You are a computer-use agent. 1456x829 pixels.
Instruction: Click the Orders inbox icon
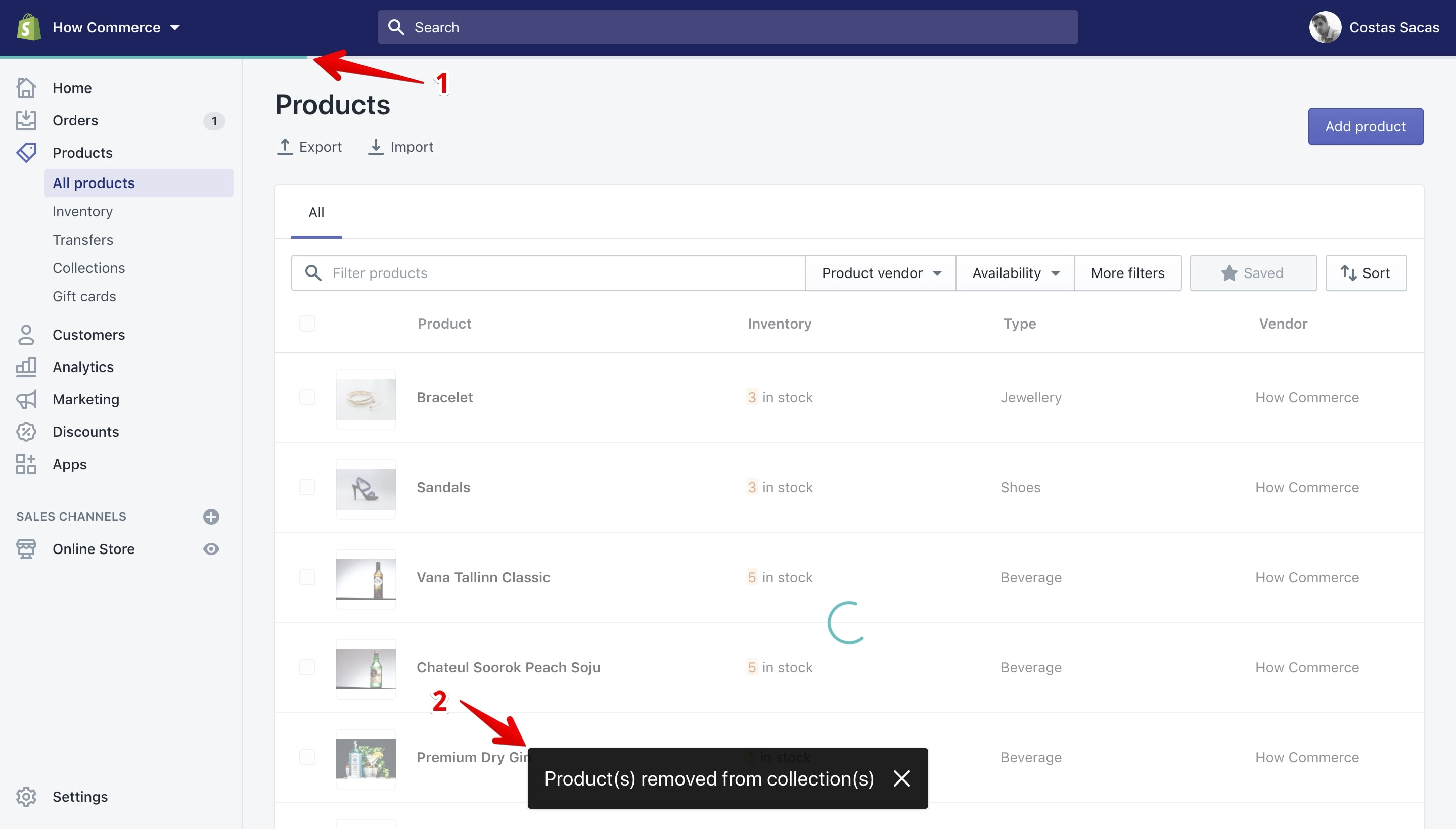[26, 120]
